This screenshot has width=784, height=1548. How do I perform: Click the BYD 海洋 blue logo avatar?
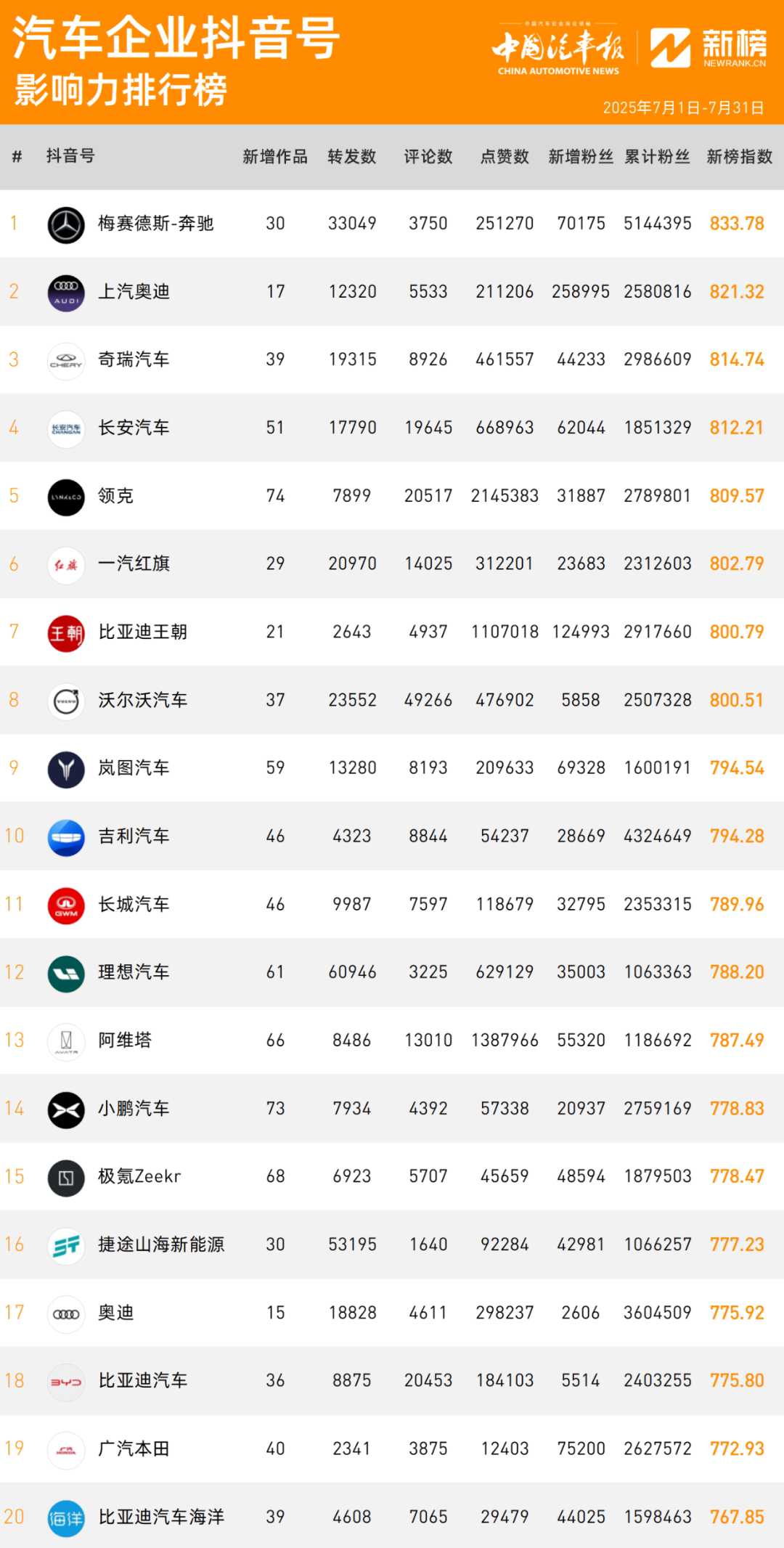point(66,1518)
